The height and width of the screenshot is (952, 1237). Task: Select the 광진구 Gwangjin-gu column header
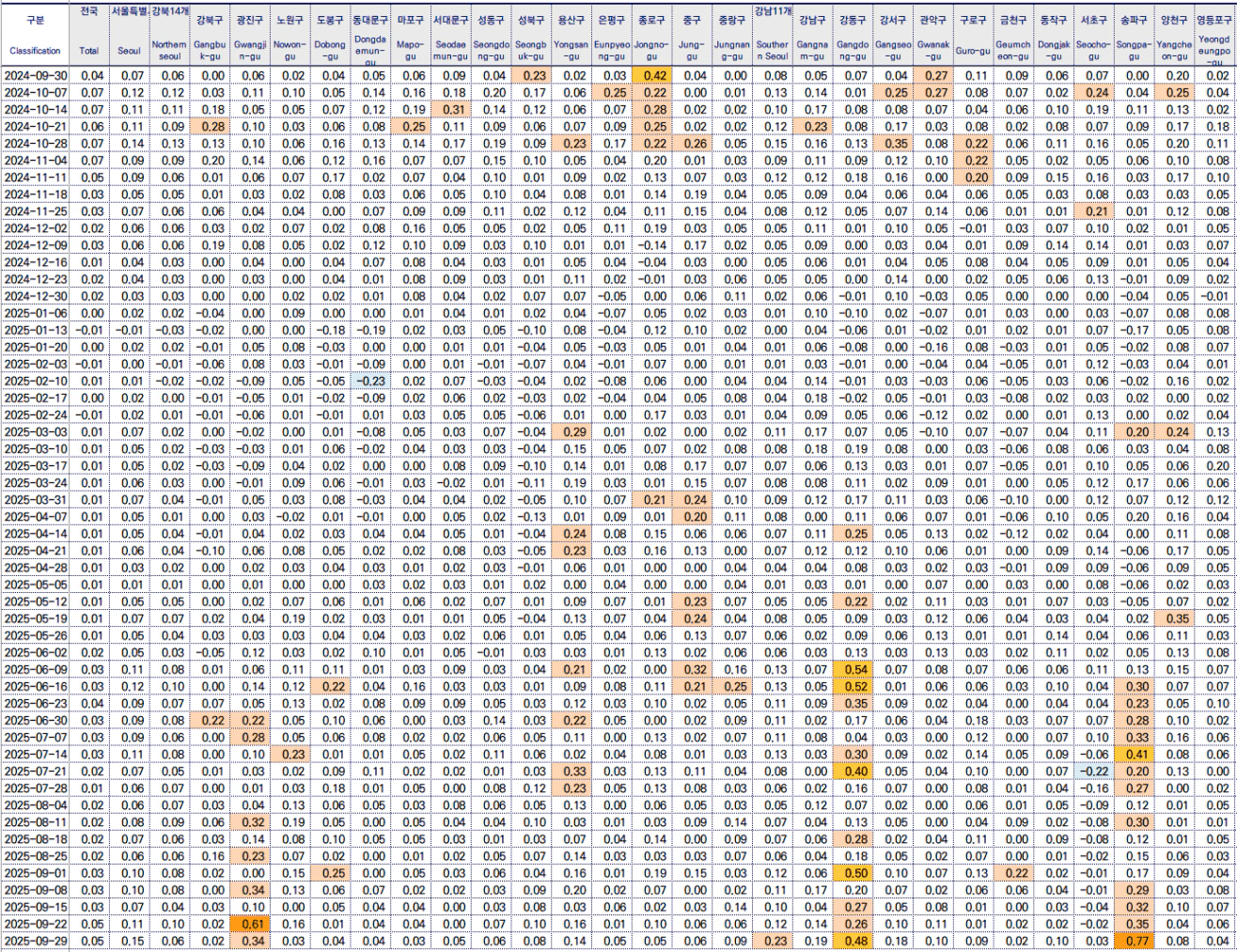click(250, 35)
